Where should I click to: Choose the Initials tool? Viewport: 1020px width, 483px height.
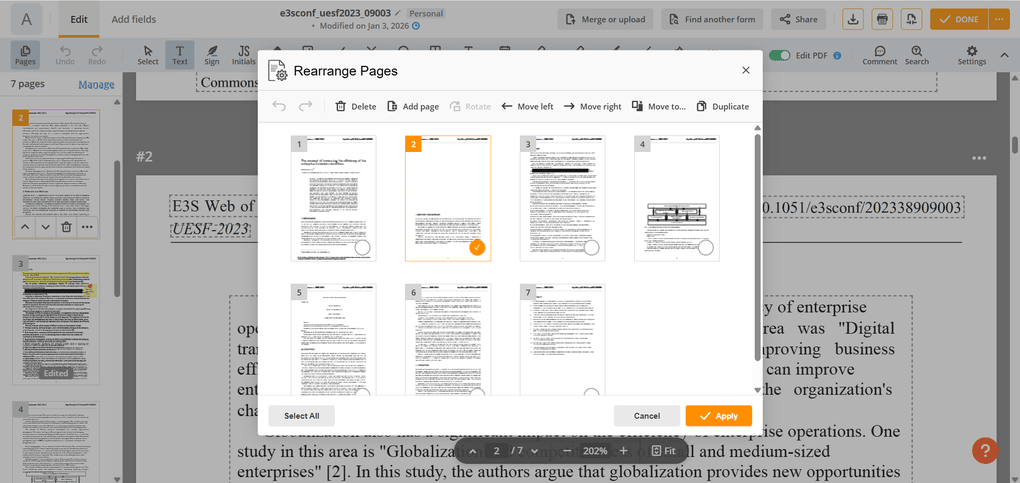(x=244, y=55)
